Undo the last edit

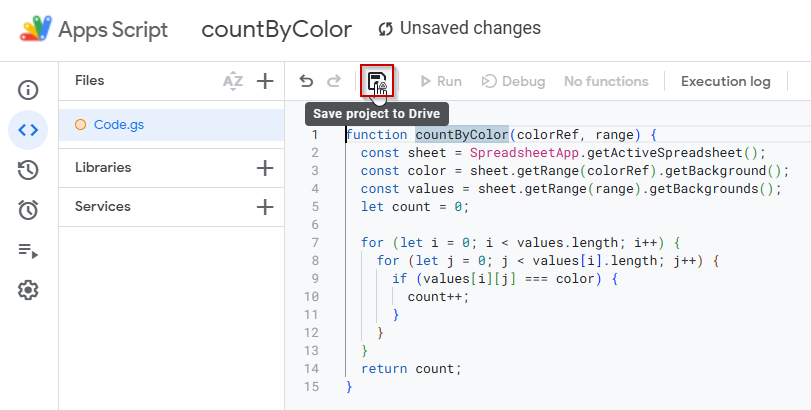point(306,81)
